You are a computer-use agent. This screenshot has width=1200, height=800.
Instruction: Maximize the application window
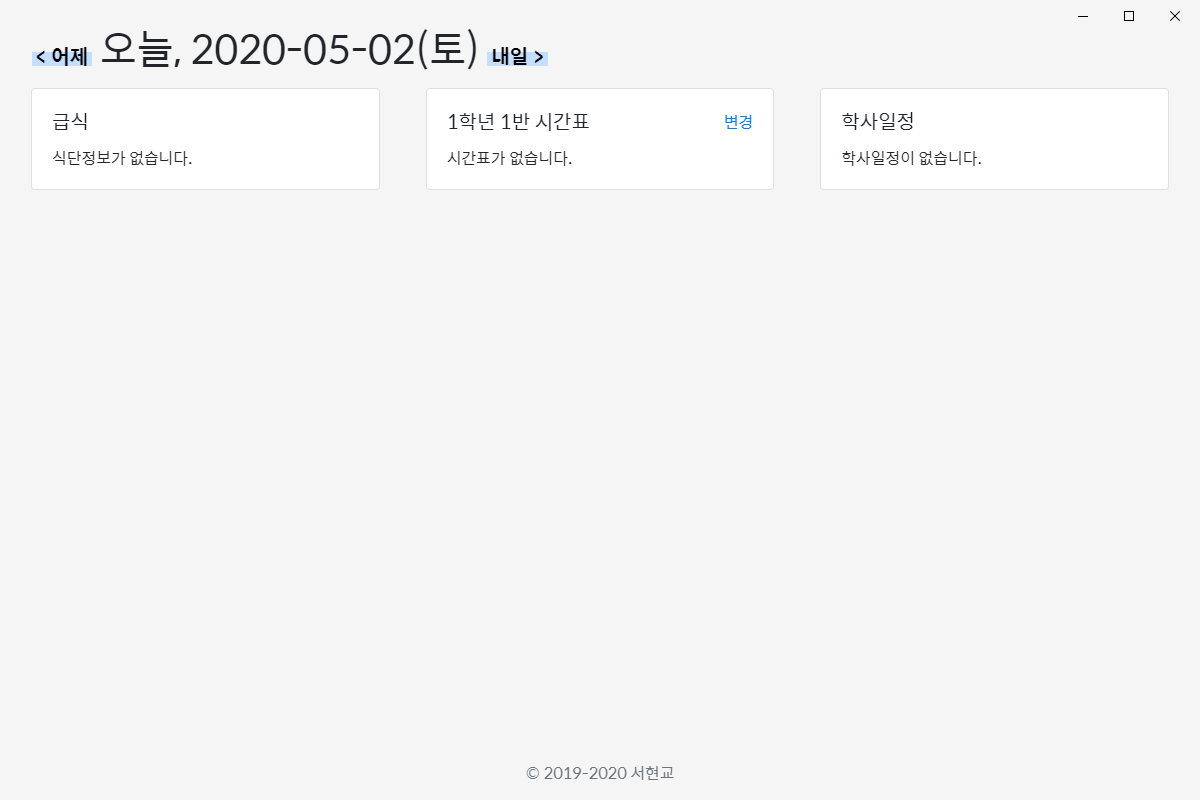pyautogui.click(x=1128, y=16)
